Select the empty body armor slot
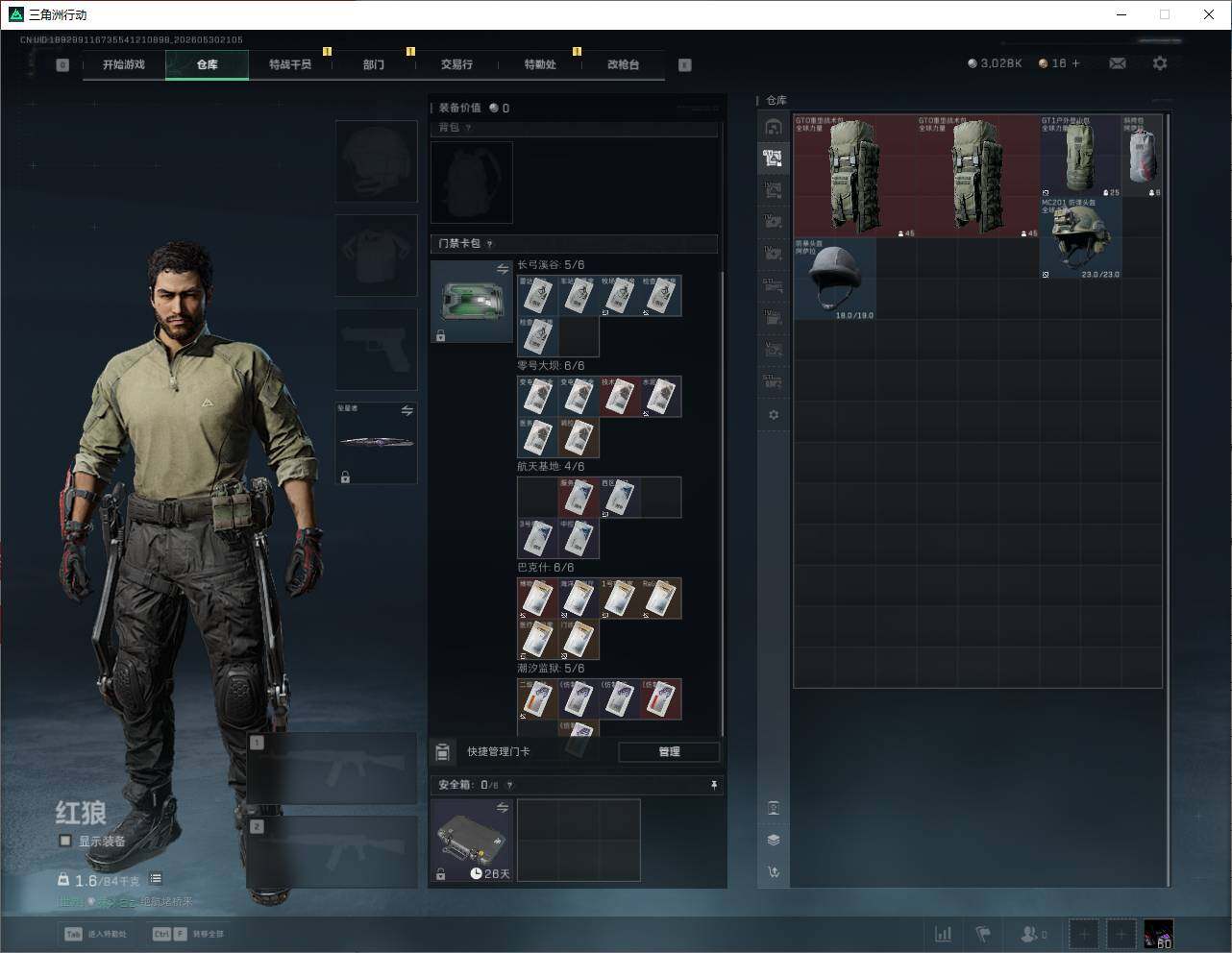1232x953 pixels. click(377, 256)
